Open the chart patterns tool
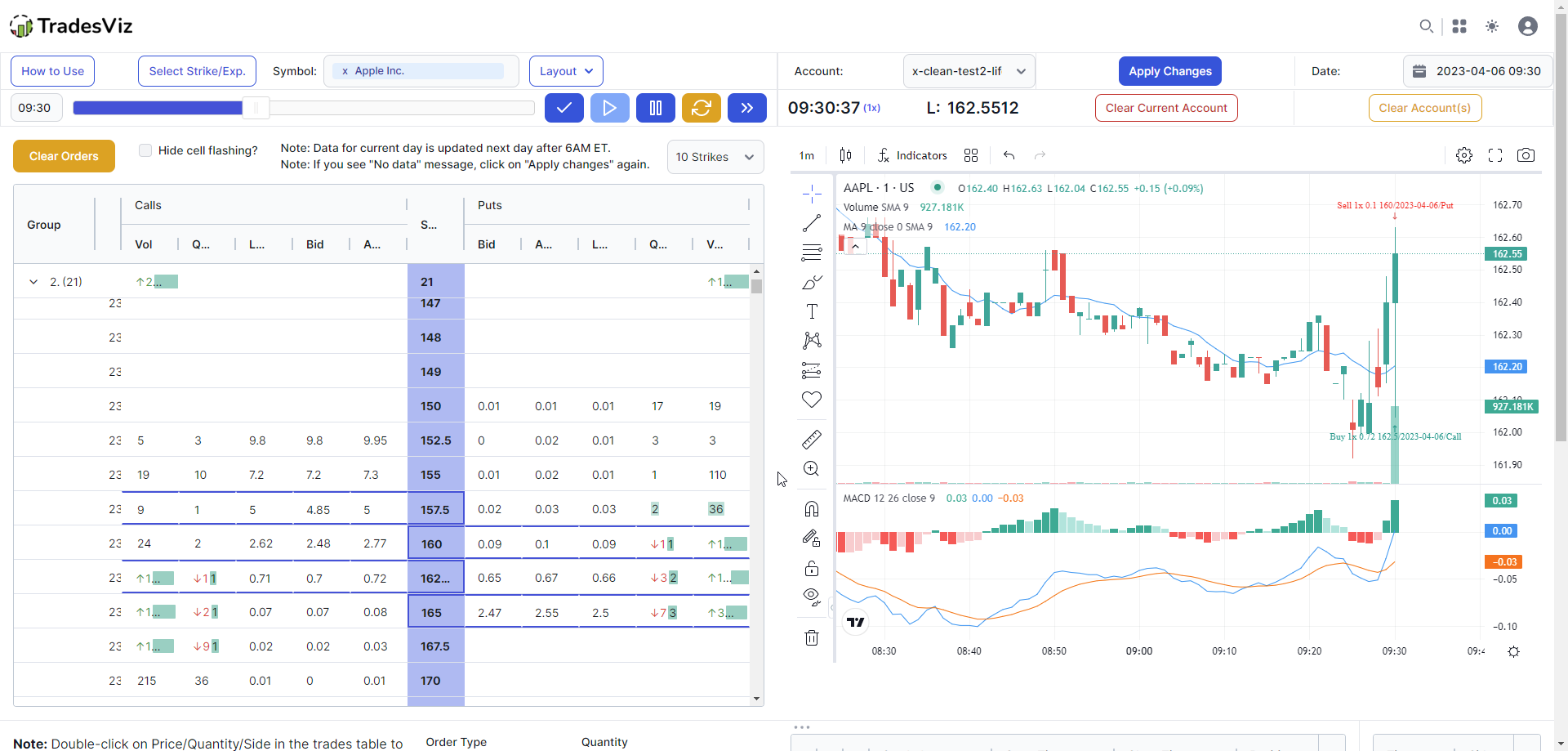 pyautogui.click(x=811, y=341)
